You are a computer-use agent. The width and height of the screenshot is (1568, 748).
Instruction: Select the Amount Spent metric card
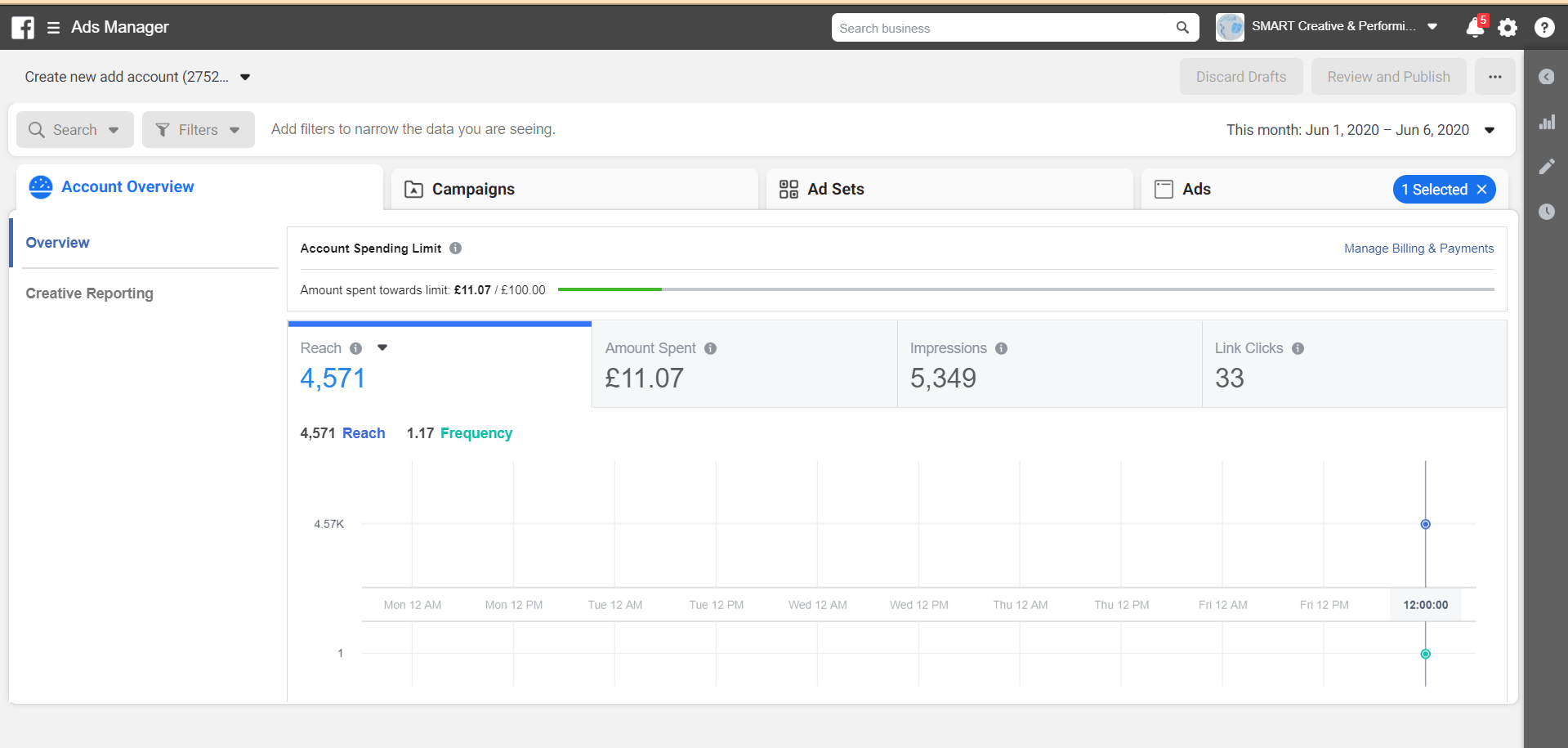point(744,365)
